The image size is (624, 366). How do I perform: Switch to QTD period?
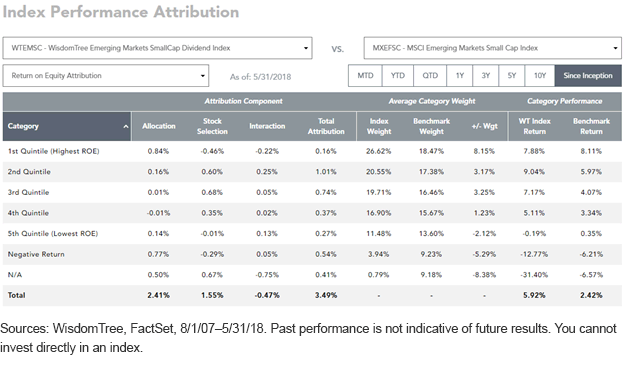point(430,76)
